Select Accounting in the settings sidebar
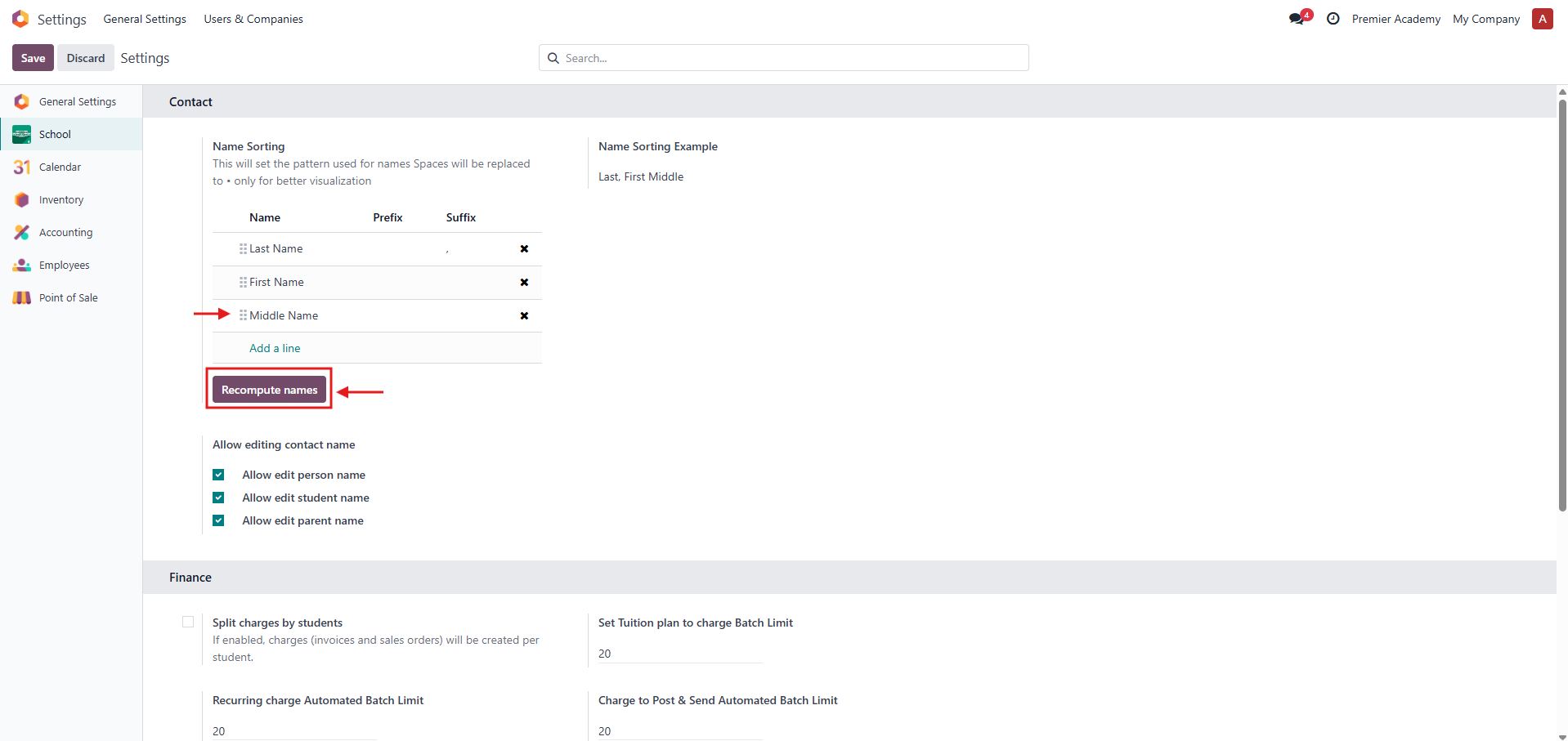1568x741 pixels. 65,233
